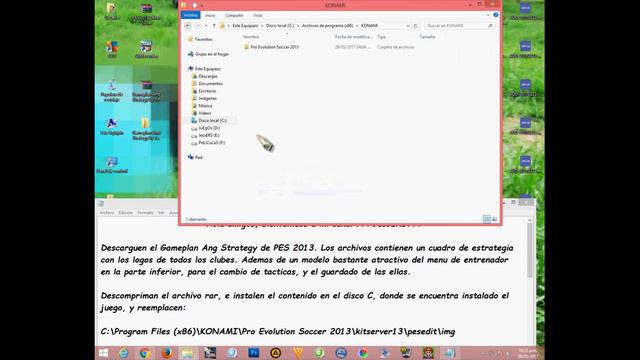Open Notepad's Edición menu

click(126, 213)
